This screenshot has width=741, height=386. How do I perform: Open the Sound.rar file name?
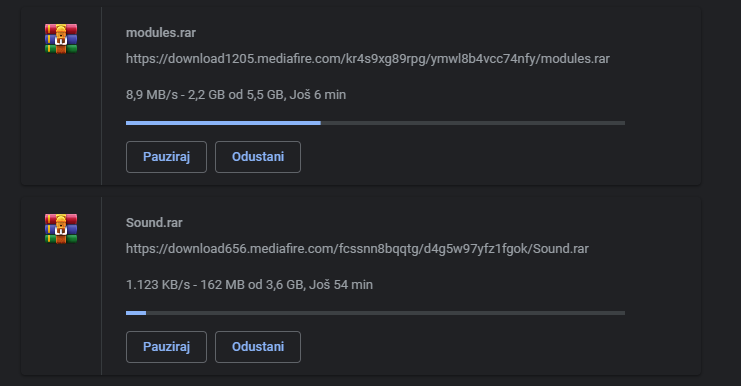(154, 223)
